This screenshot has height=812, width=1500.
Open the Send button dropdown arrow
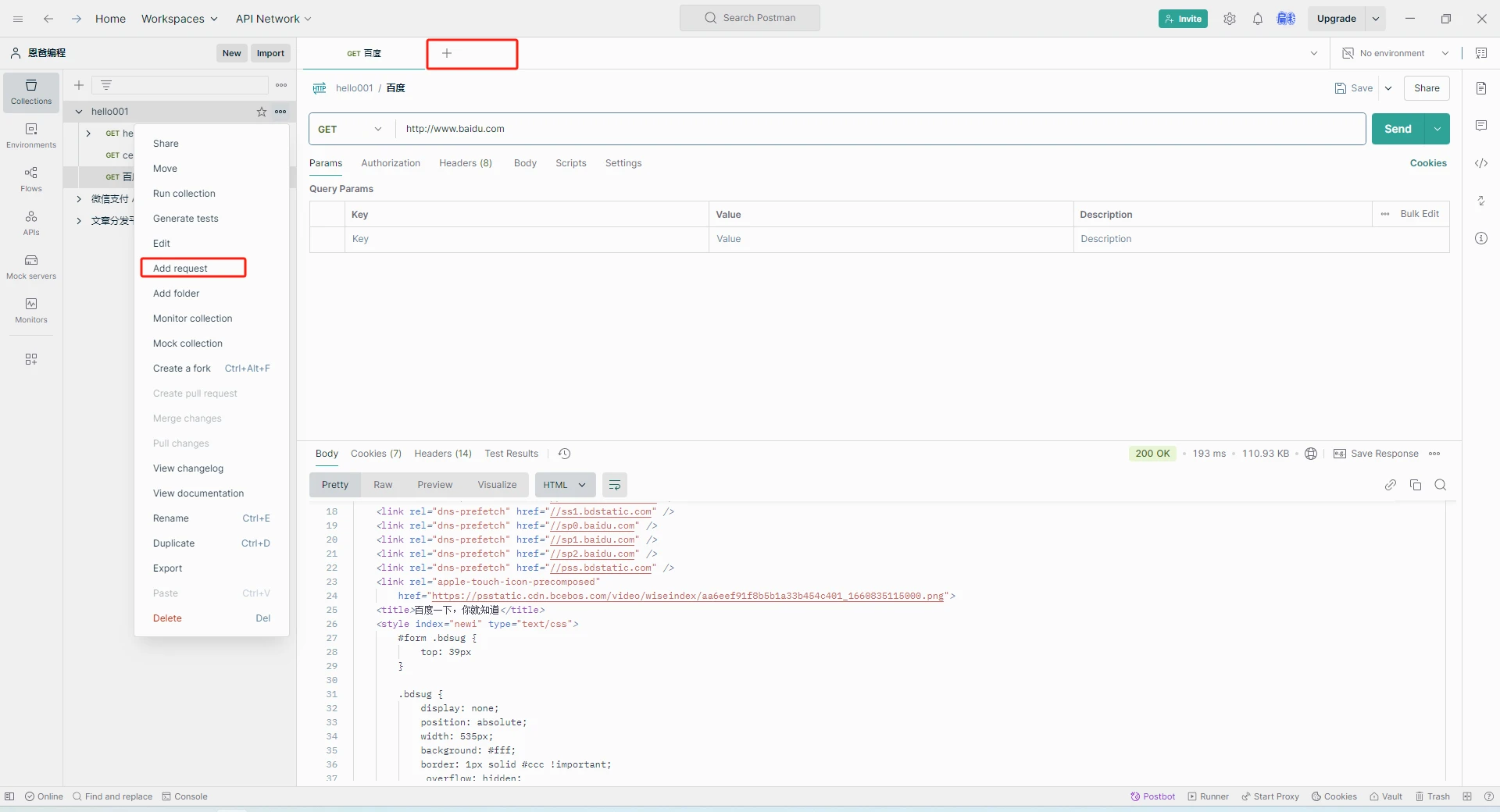click(x=1437, y=129)
